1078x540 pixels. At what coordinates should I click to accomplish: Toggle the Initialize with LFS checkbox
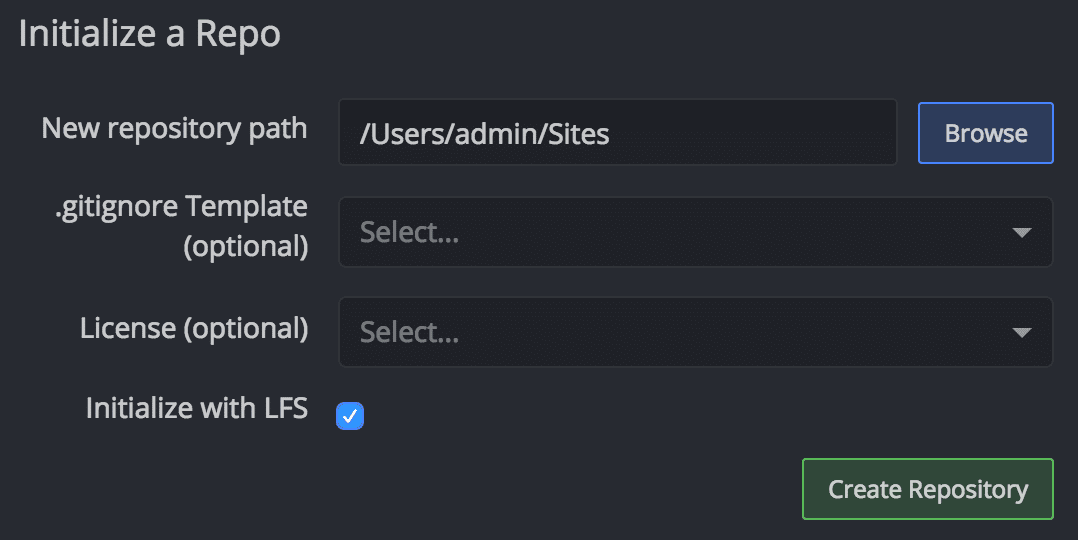[350, 415]
